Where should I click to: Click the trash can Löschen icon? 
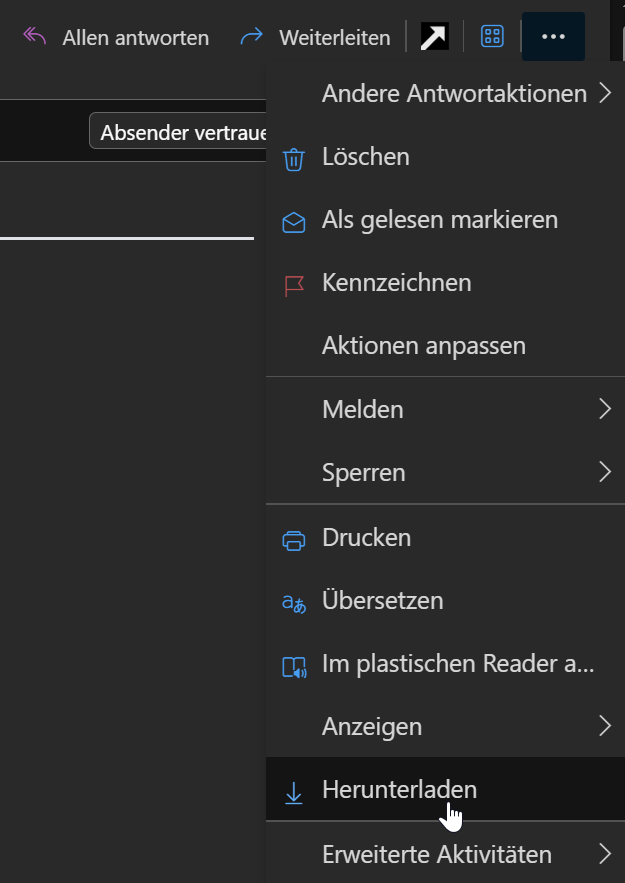[x=293, y=158]
